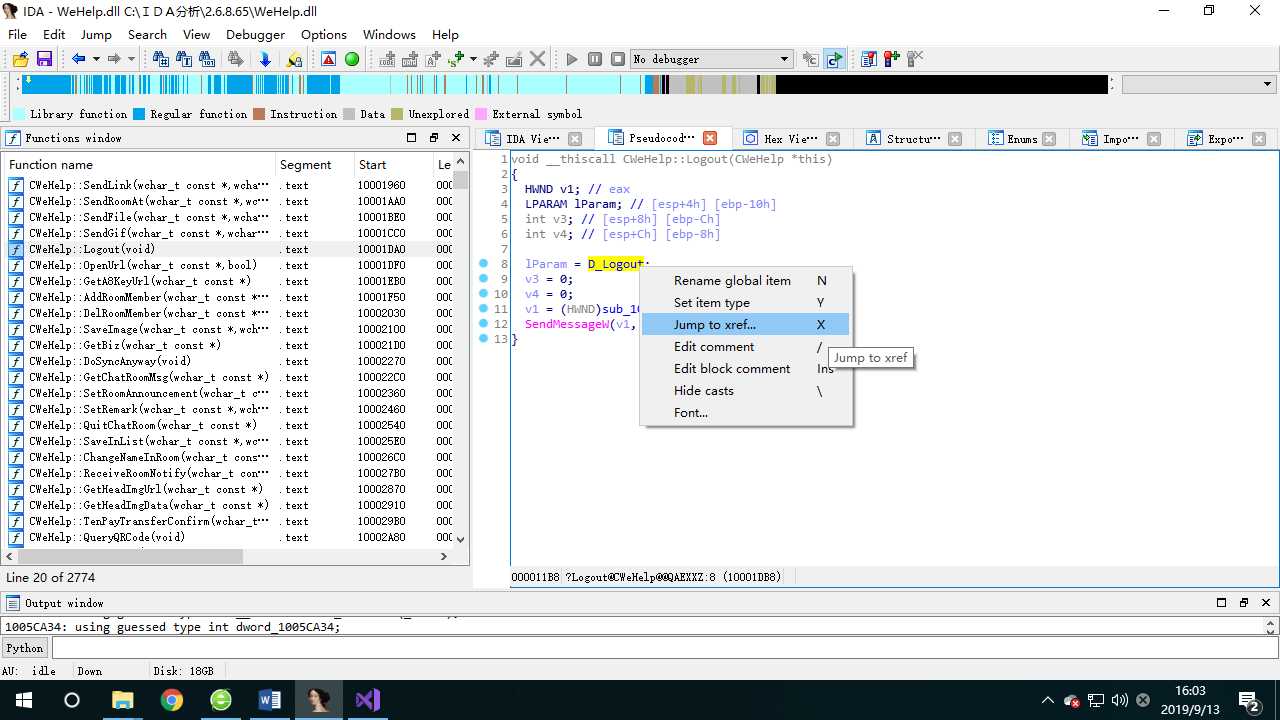Viewport: 1280px width, 720px height.
Task: Click the Python button in output bar
Action: click(x=25, y=648)
